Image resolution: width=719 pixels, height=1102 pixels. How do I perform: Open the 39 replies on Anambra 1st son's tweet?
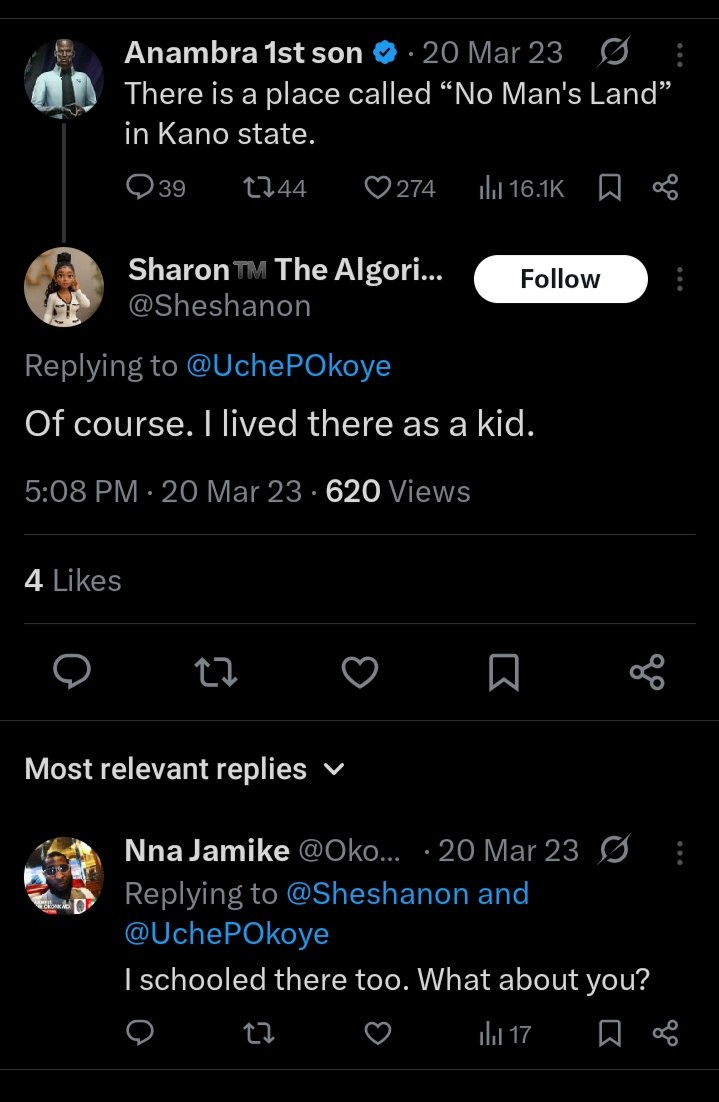coord(157,187)
